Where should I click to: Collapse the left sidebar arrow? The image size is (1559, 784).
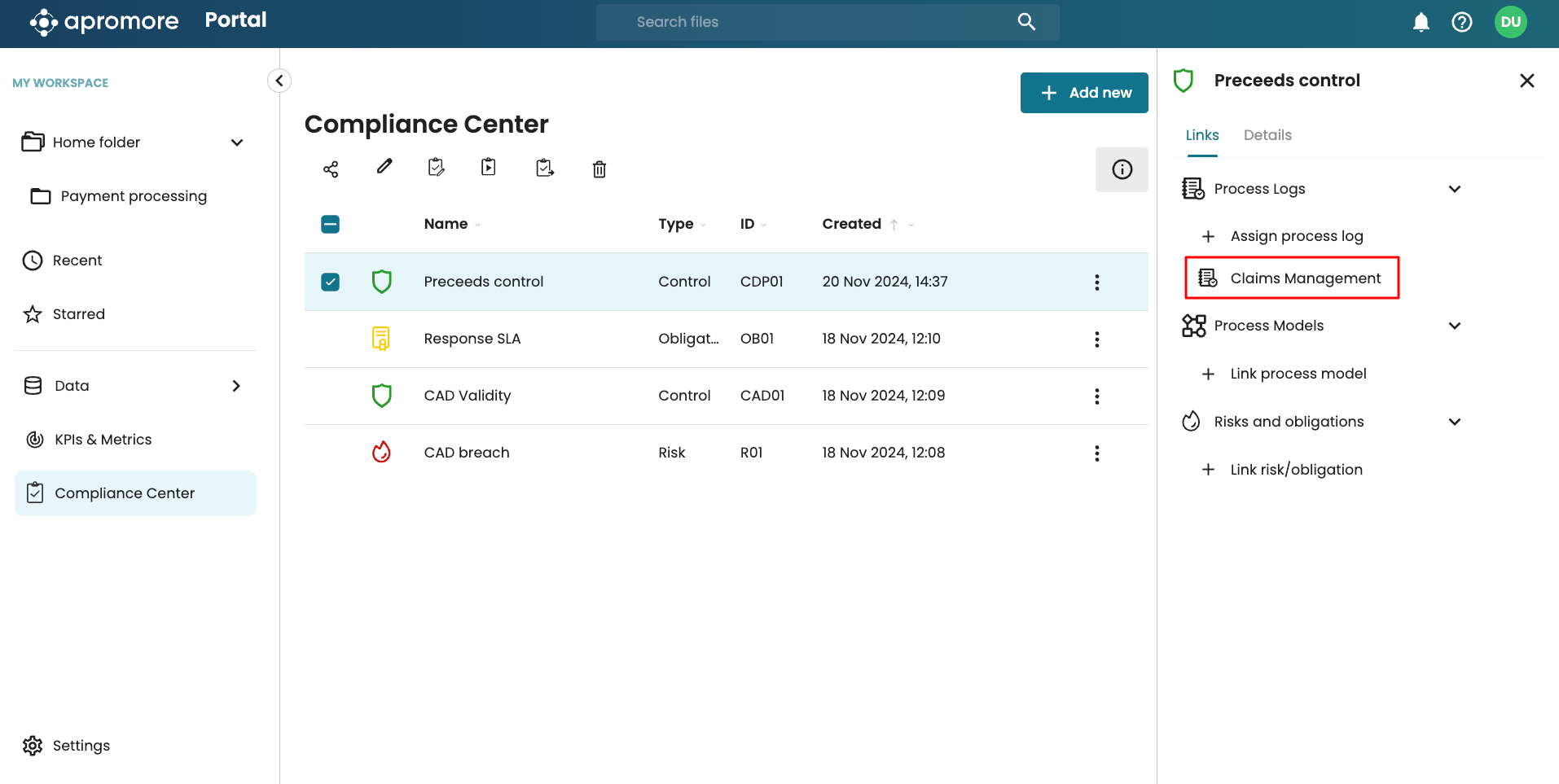tap(279, 81)
